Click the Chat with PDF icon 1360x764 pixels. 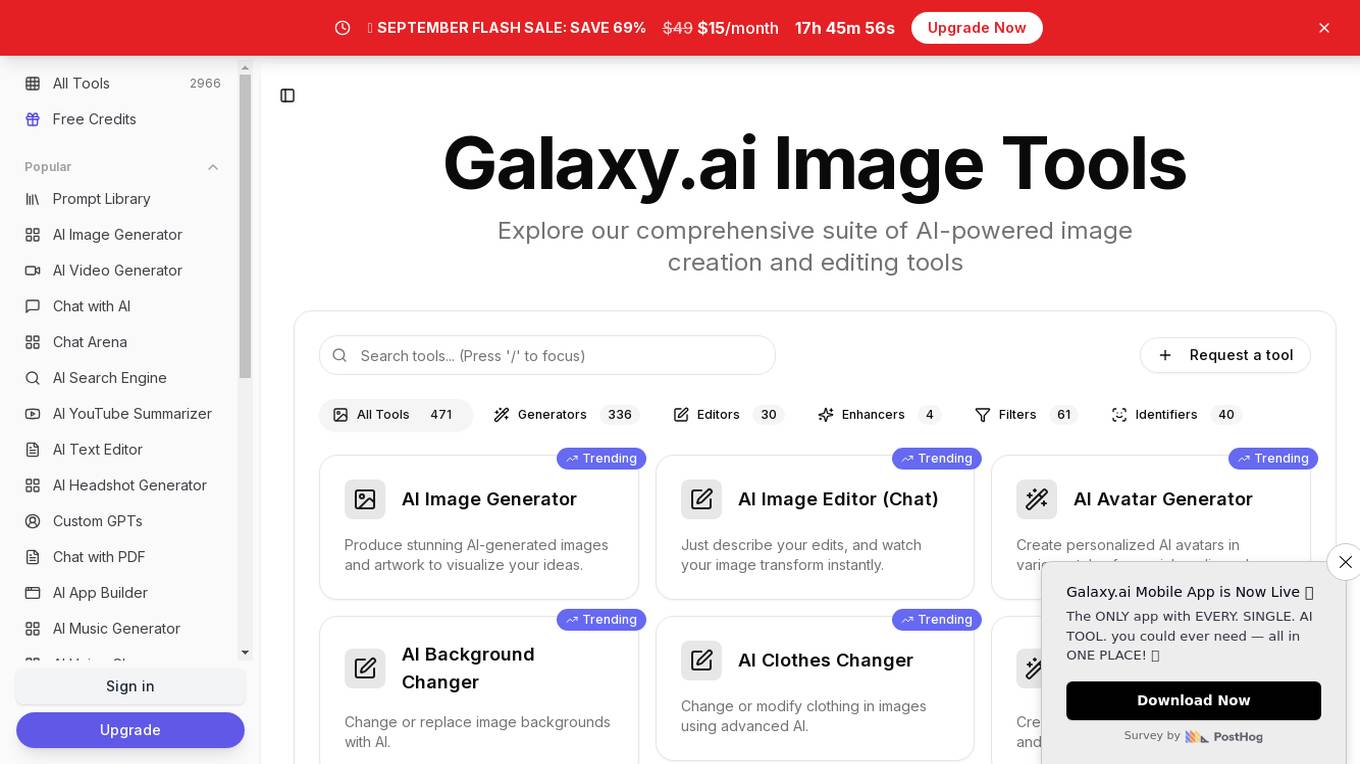click(x=33, y=557)
